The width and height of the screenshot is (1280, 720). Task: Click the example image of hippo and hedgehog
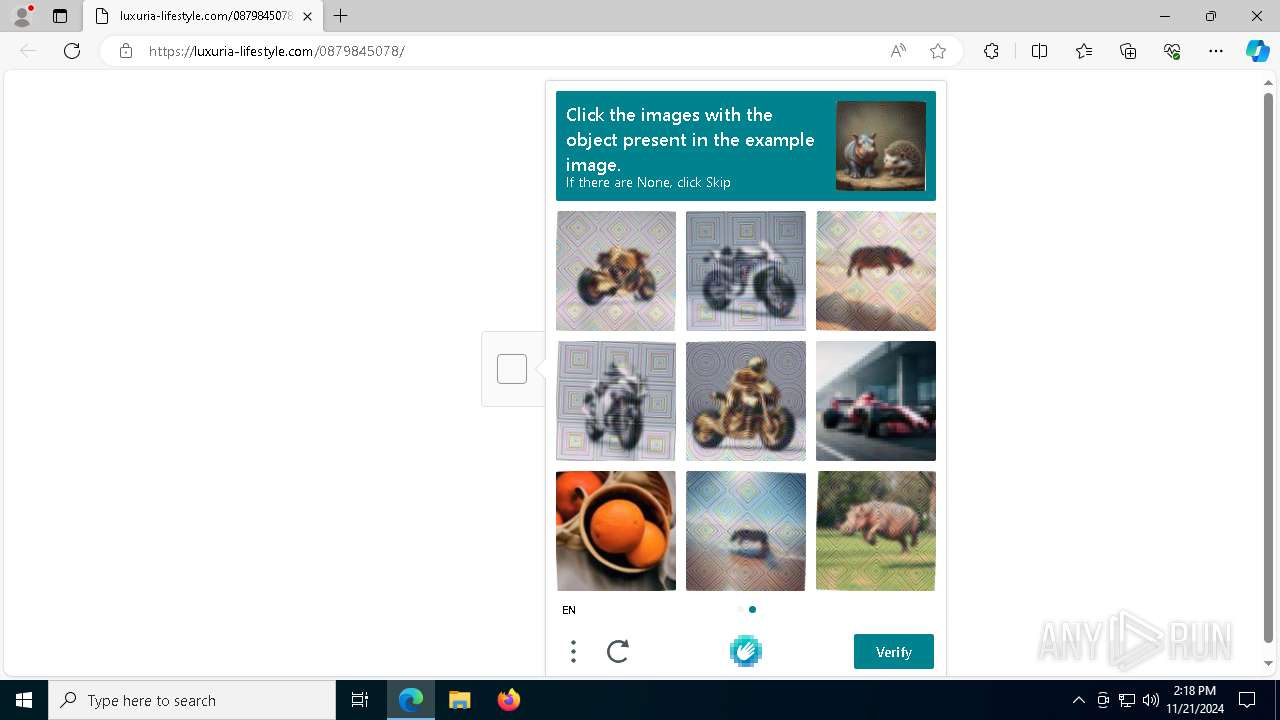point(881,146)
